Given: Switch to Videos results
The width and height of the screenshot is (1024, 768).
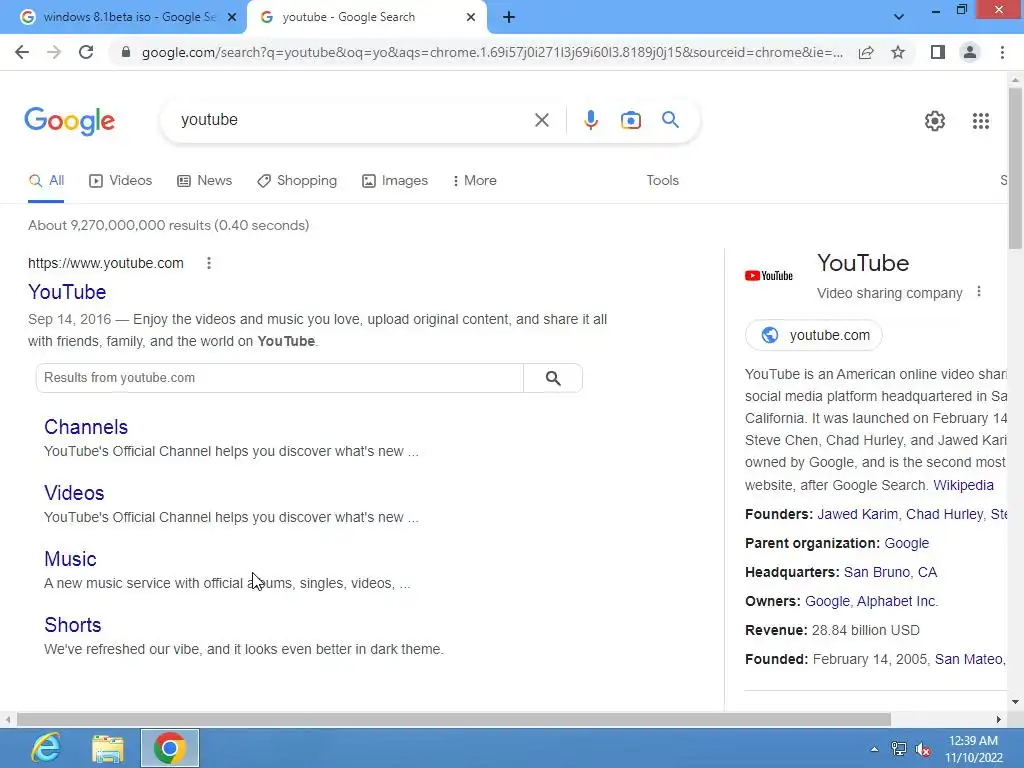Looking at the screenshot, I should click(x=121, y=181).
